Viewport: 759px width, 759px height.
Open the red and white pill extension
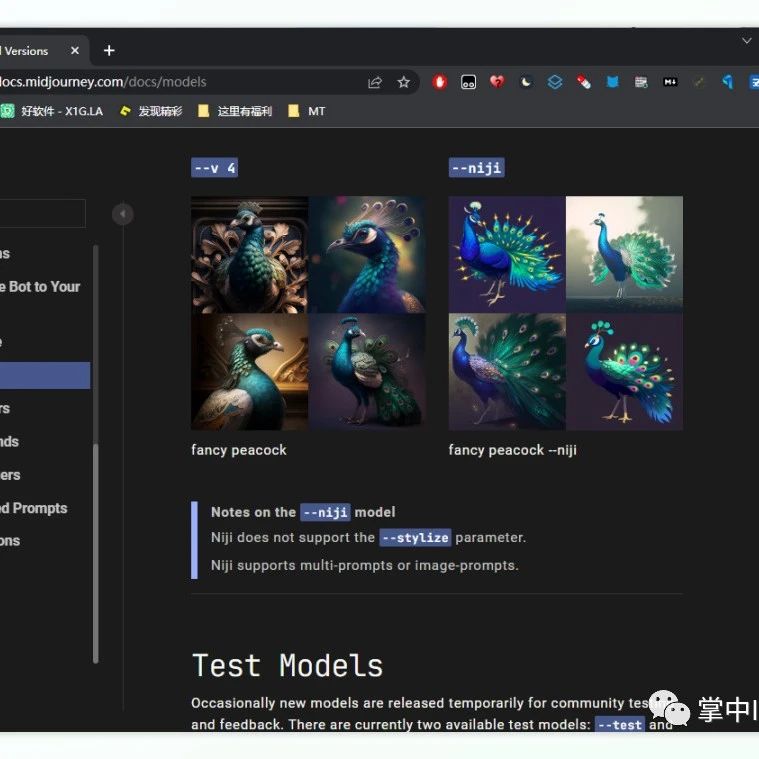(x=583, y=82)
